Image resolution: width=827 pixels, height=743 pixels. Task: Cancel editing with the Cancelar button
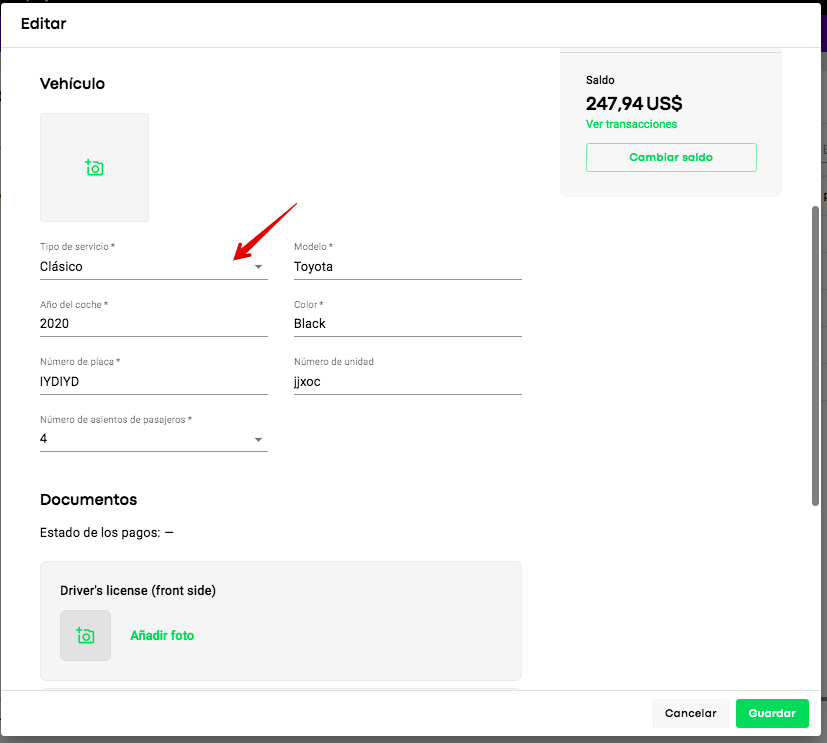(x=690, y=713)
